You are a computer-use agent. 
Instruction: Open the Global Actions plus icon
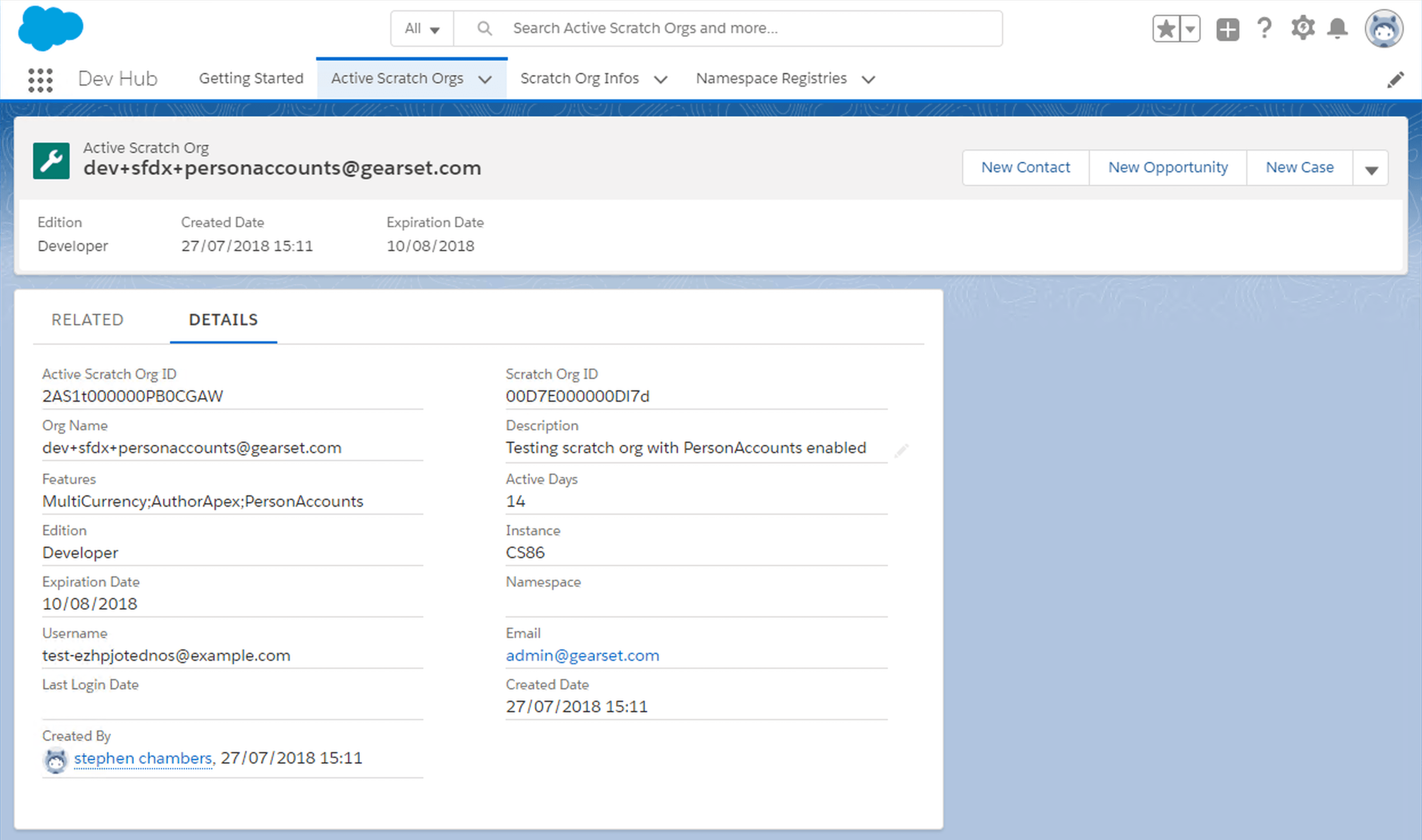(x=1227, y=29)
